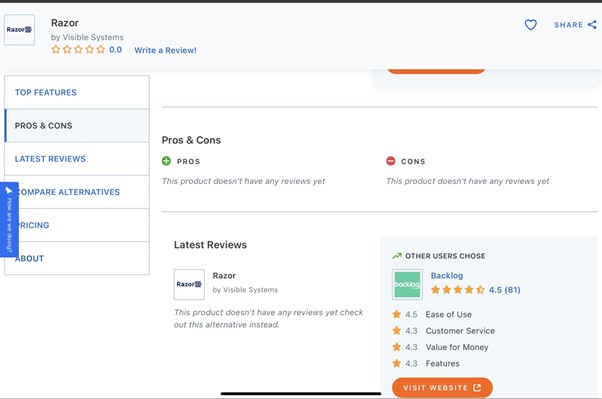The image size is (602, 399).
Task: Open the SHARE text link
Action: [x=568, y=25]
